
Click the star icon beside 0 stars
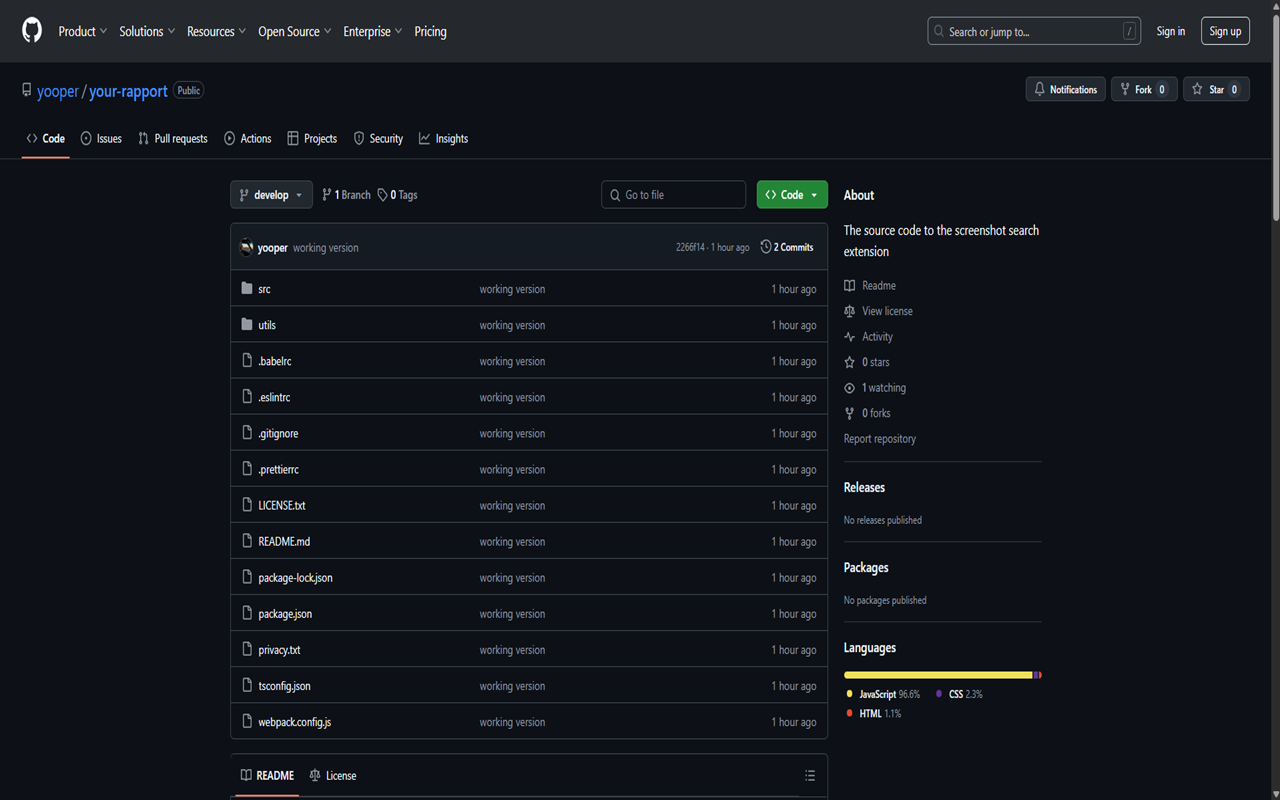[850, 362]
